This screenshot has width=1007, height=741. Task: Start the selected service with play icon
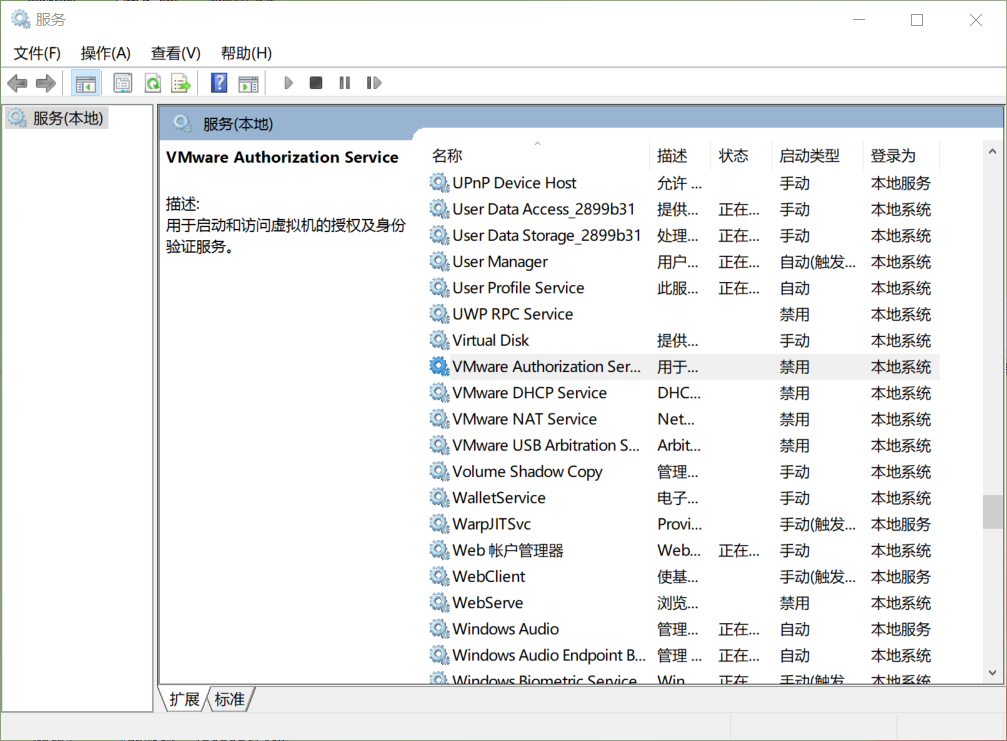point(288,83)
